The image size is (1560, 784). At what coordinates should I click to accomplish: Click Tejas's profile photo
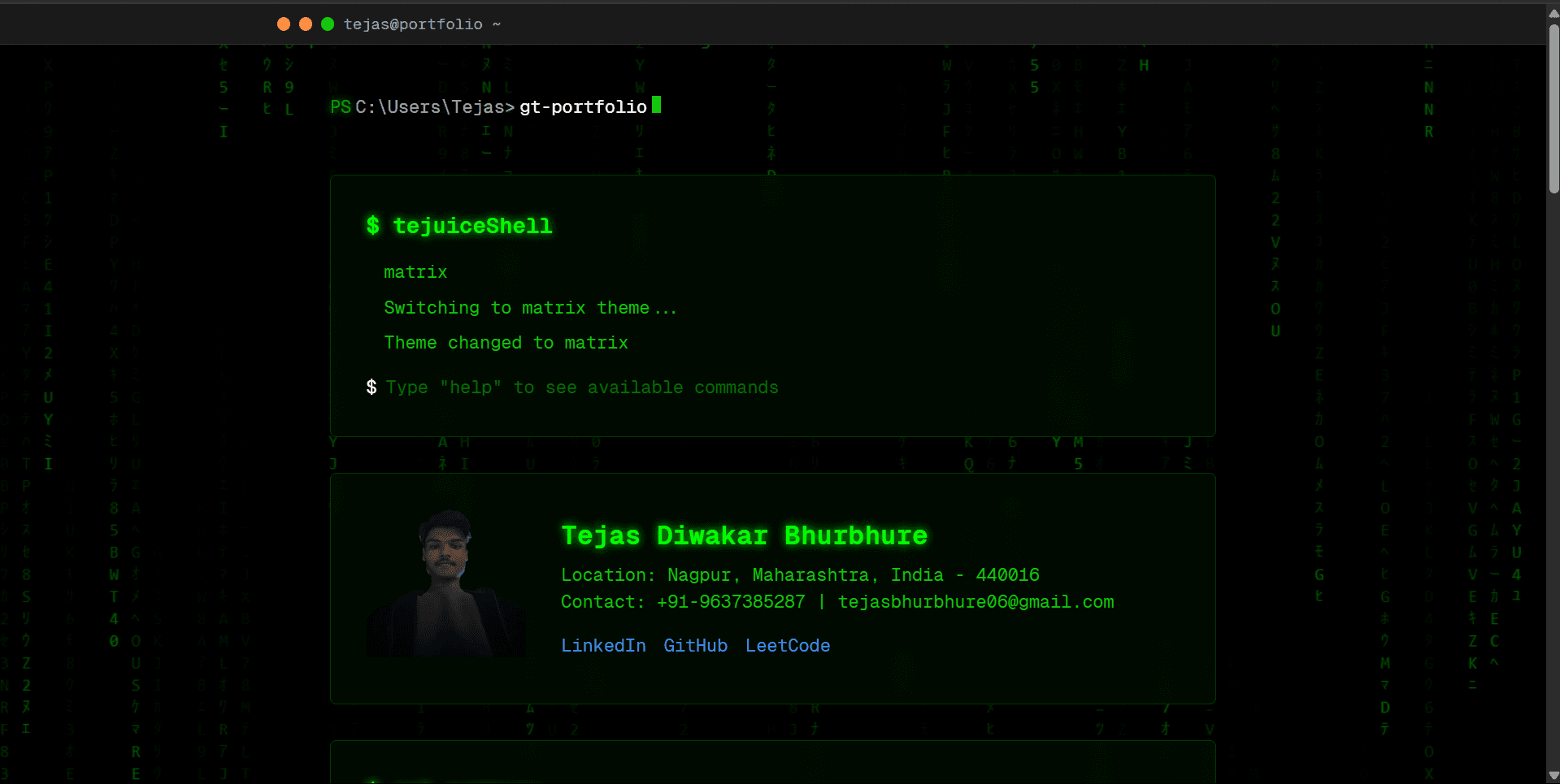[x=445, y=583]
